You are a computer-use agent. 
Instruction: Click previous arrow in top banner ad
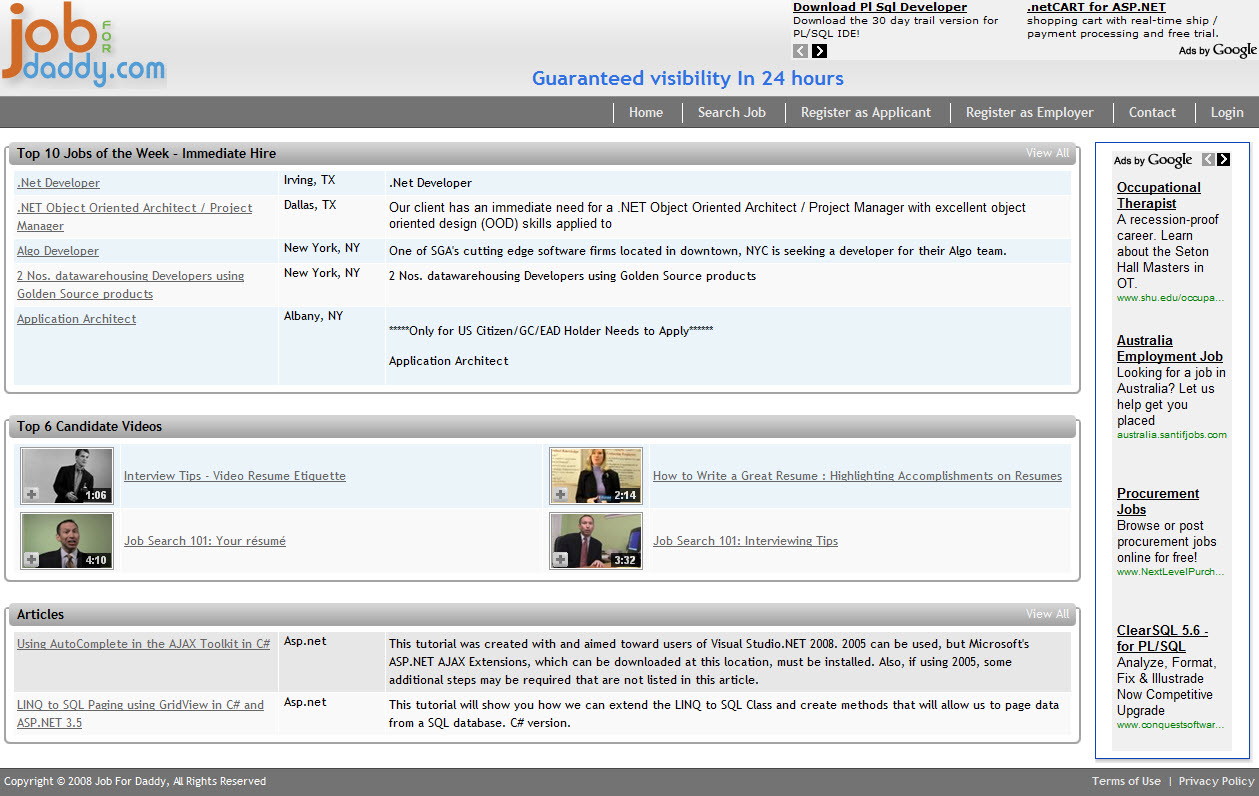pos(800,51)
